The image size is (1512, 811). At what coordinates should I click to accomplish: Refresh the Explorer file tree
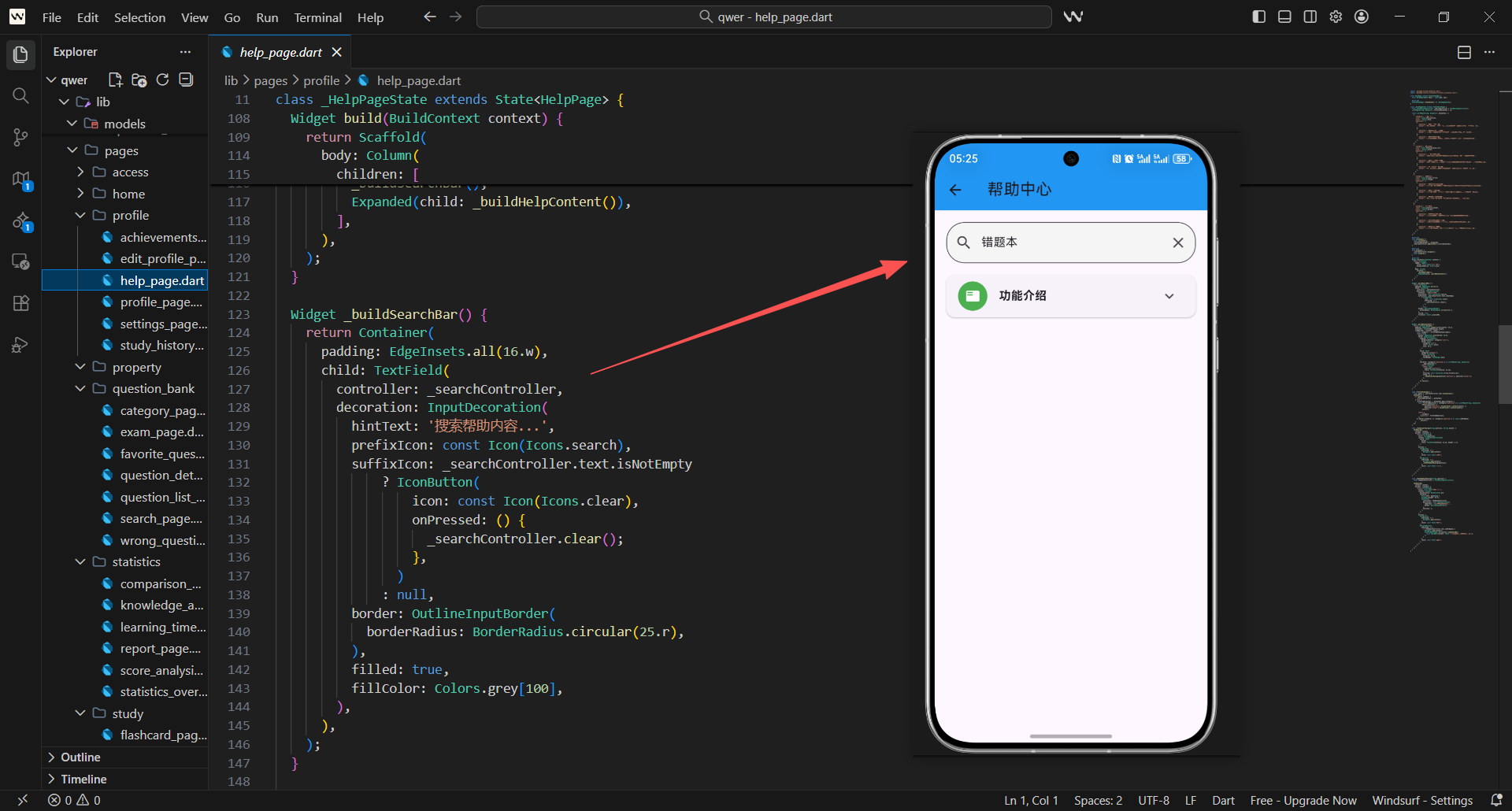click(x=162, y=80)
